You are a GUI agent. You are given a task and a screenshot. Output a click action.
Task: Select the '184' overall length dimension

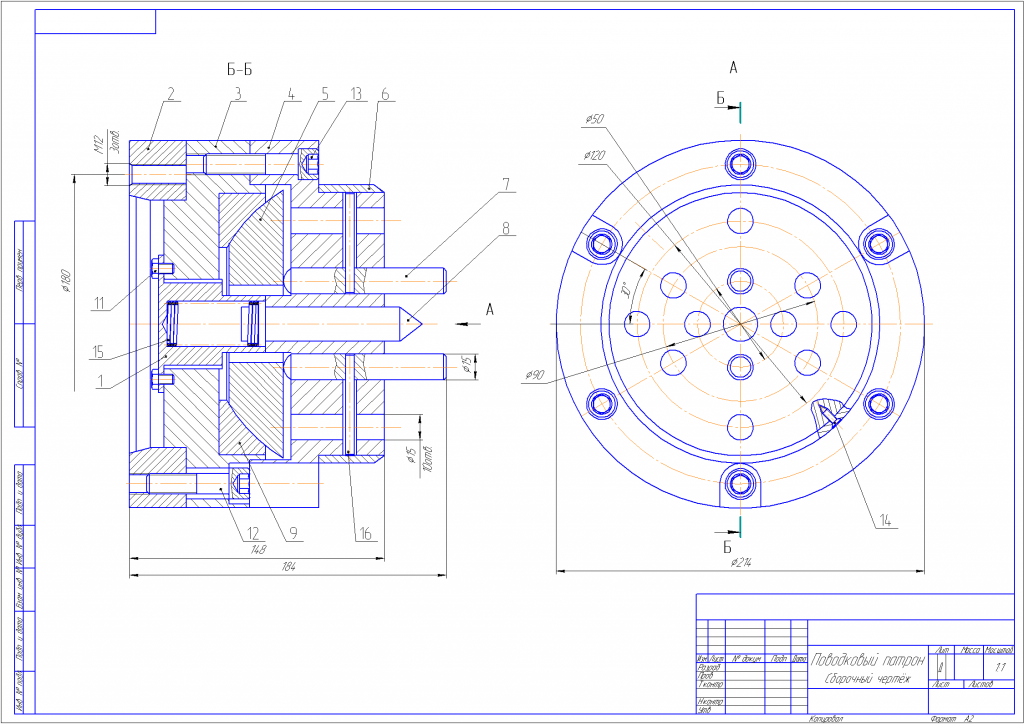click(288, 567)
